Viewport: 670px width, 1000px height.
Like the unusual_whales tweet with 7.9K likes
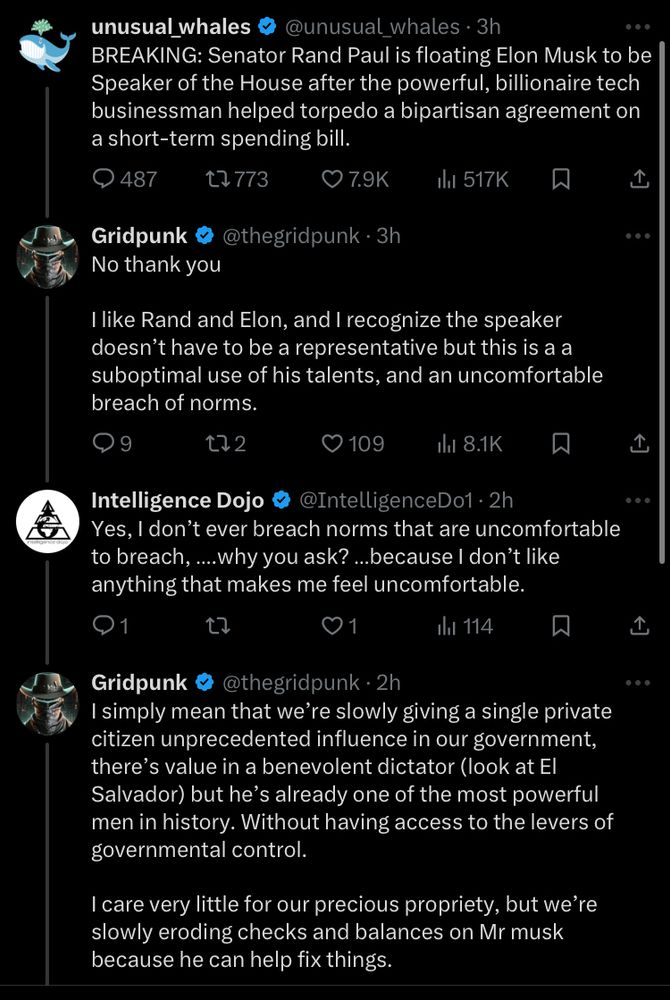point(354,179)
